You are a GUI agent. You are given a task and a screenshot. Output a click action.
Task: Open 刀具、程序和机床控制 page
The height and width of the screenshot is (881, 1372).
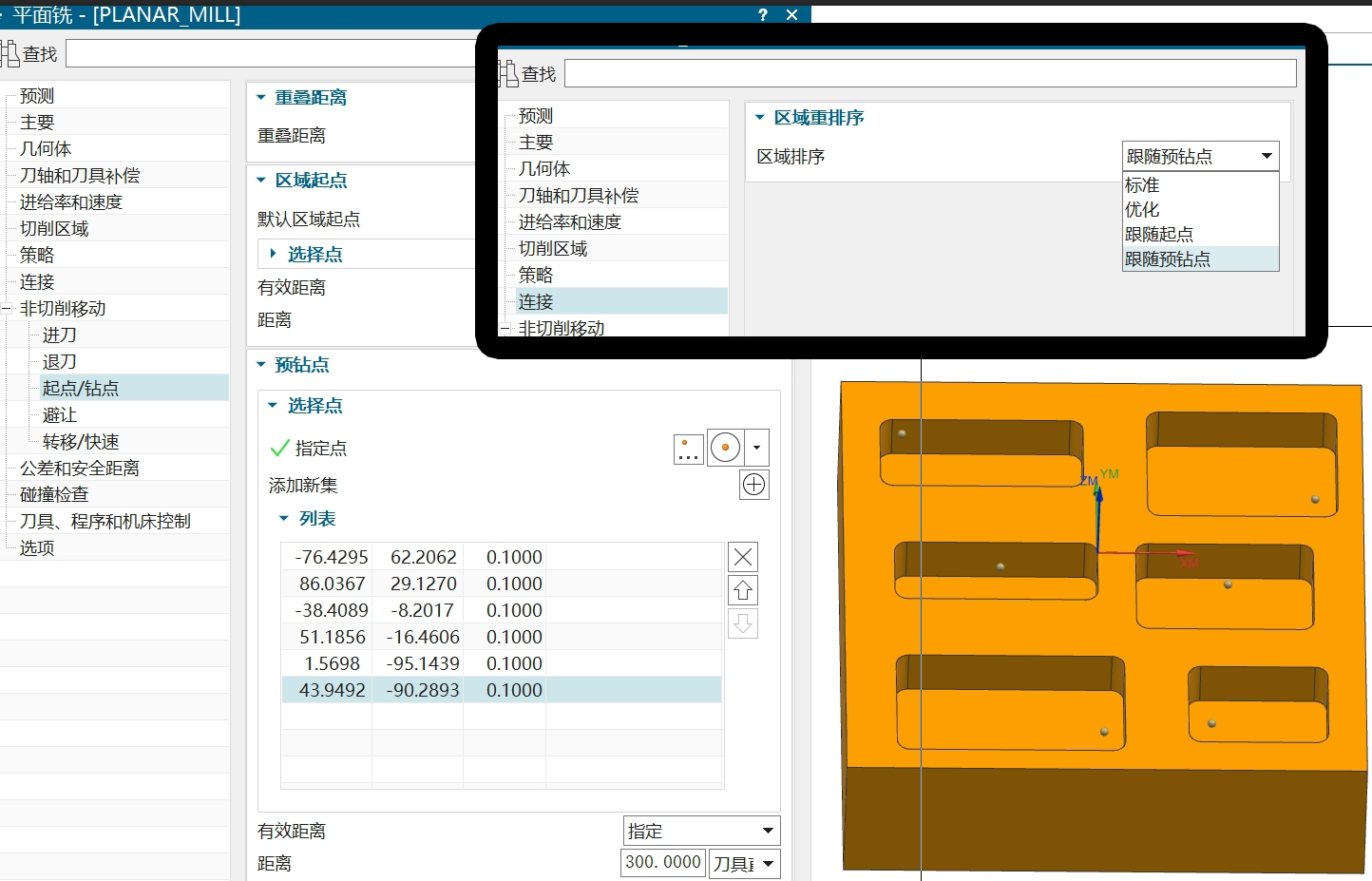(105, 522)
